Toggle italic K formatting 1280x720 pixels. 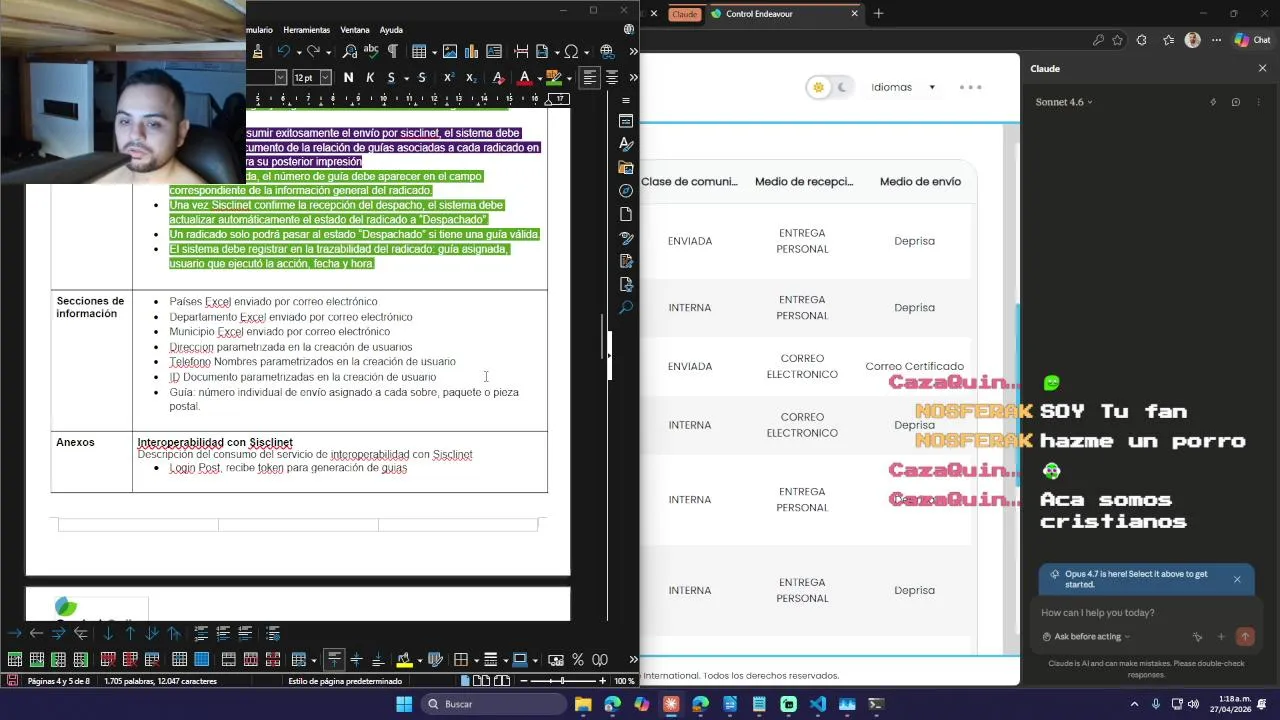click(370, 78)
